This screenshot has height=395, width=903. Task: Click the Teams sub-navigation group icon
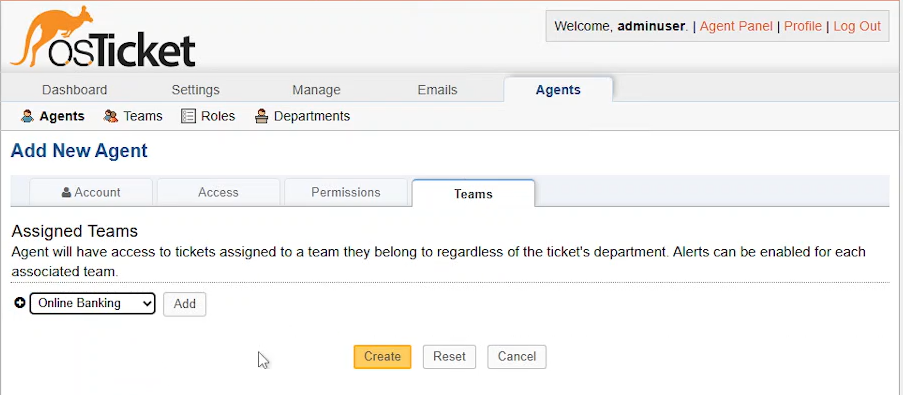pos(111,116)
